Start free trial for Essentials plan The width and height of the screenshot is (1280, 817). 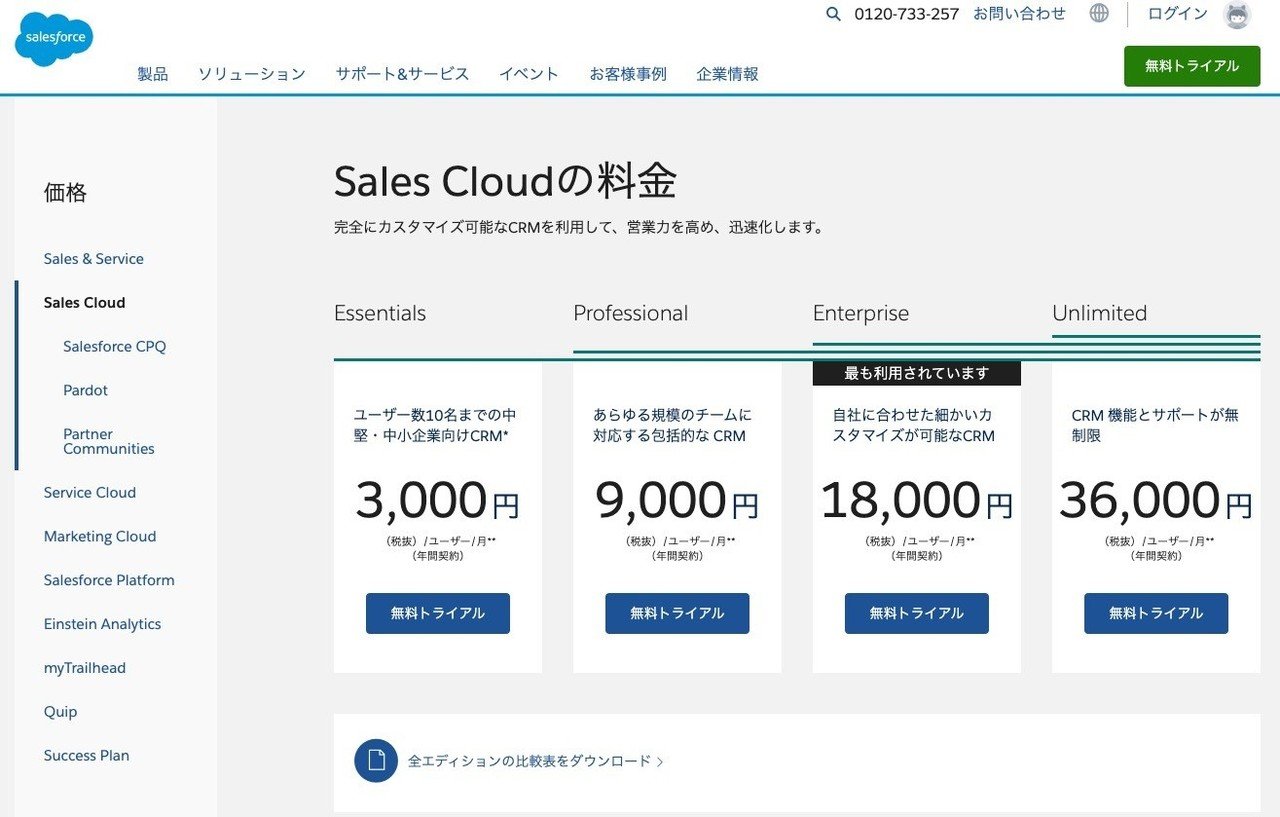pyautogui.click(x=438, y=613)
